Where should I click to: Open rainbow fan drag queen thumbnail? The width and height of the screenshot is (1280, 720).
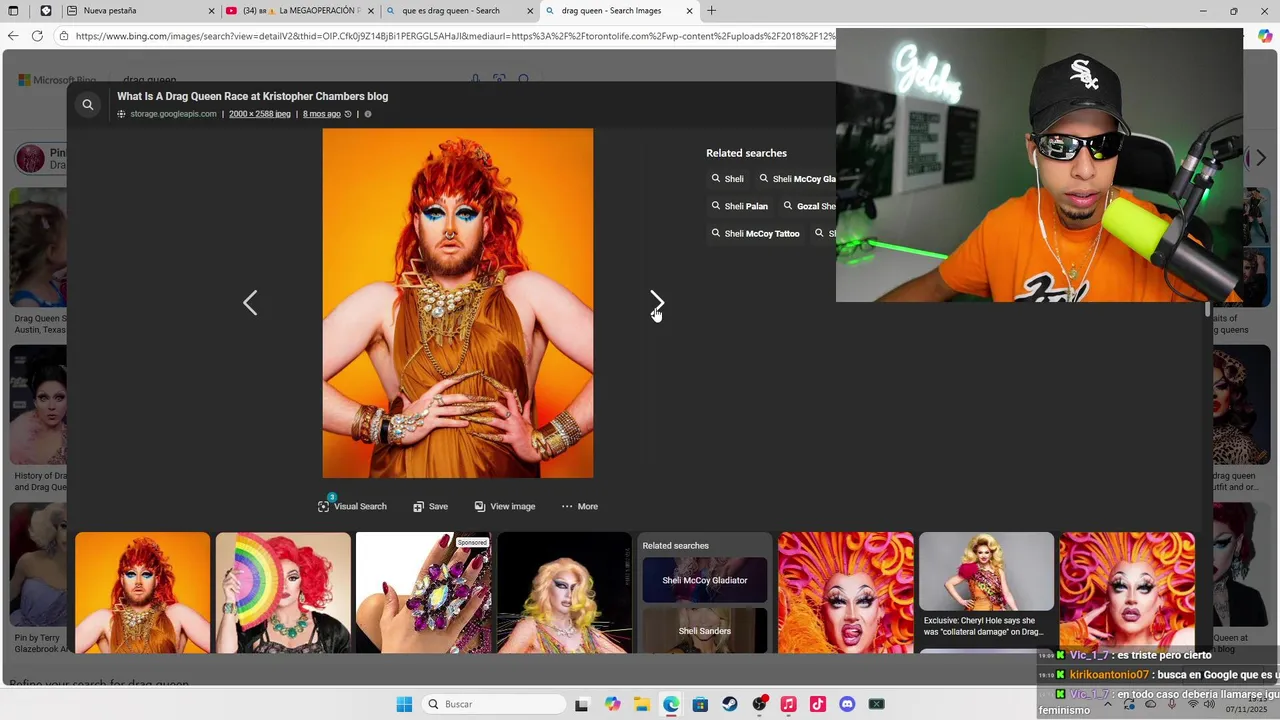tap(283, 592)
